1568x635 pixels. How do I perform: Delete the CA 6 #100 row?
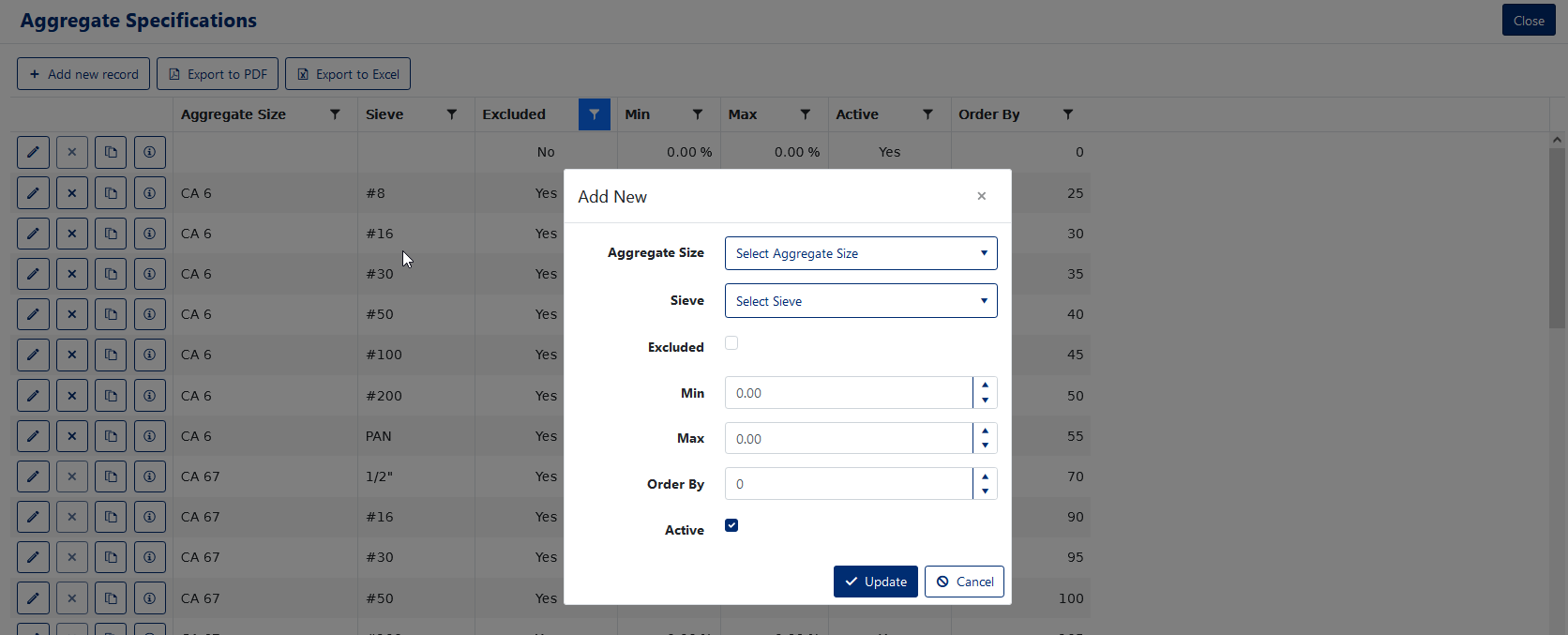[72, 355]
